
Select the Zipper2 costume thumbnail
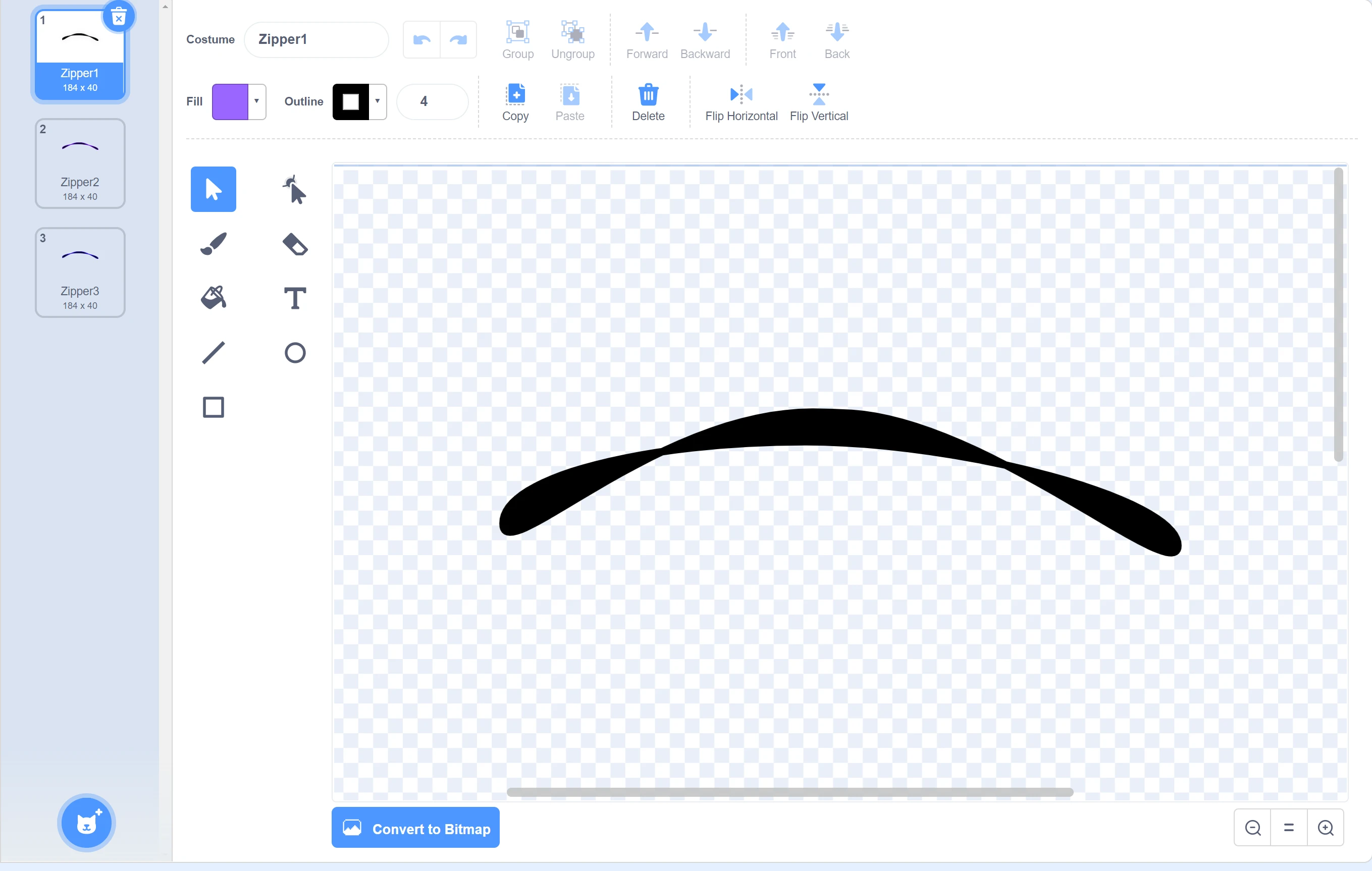pyautogui.click(x=80, y=163)
